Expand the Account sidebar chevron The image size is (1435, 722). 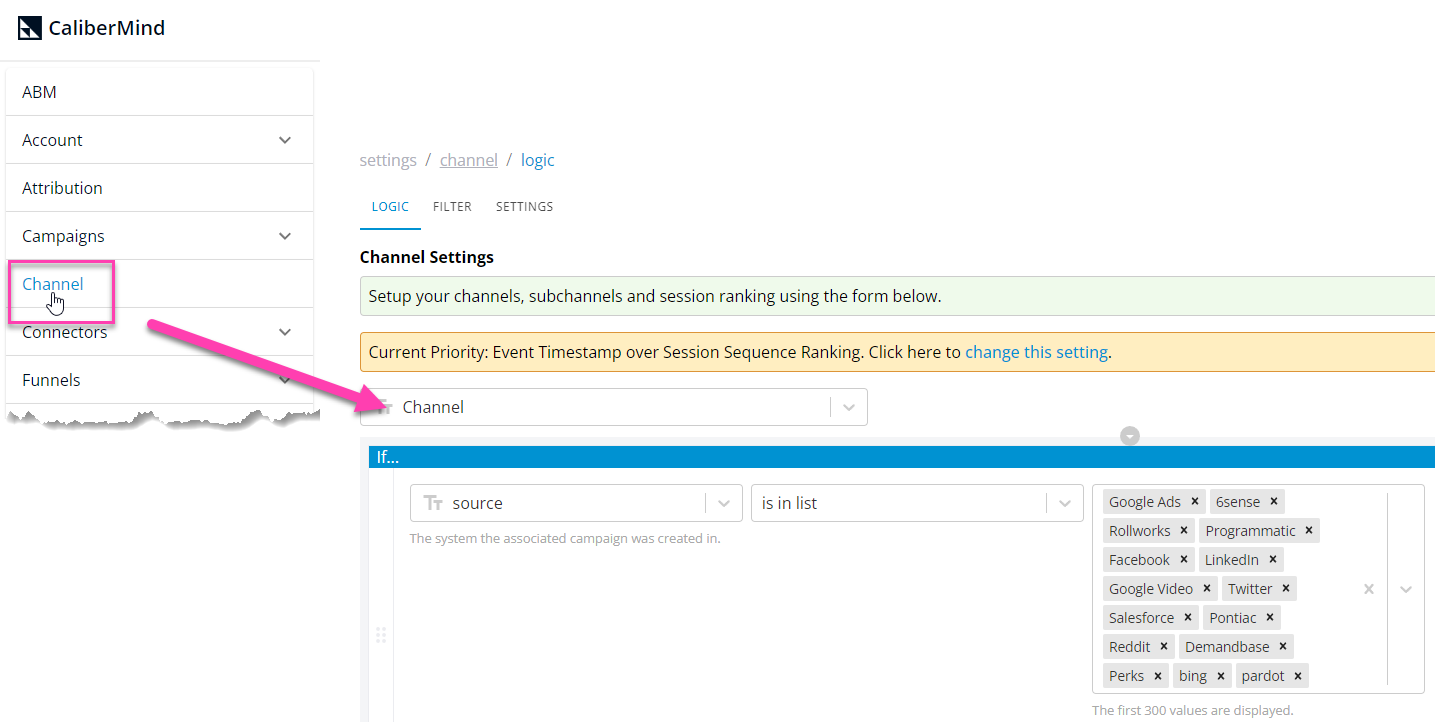pos(285,140)
